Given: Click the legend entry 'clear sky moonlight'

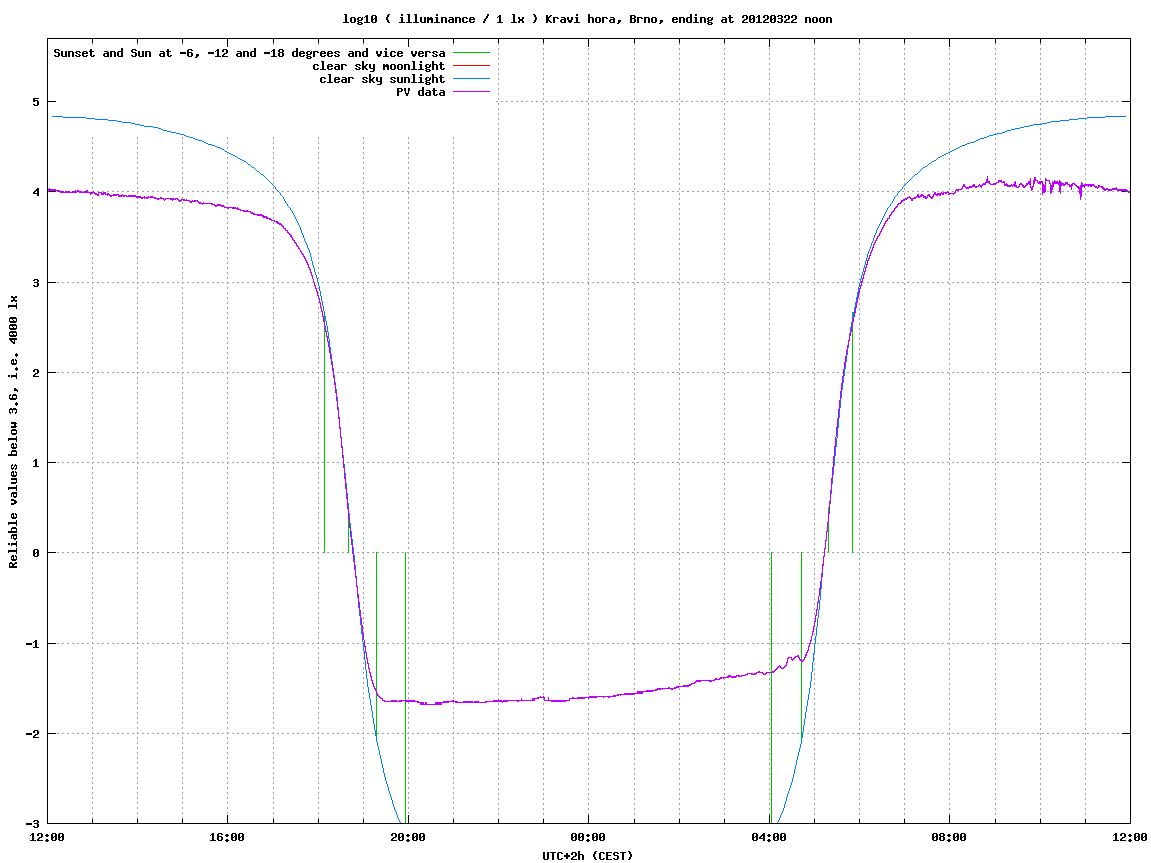Looking at the screenshot, I should pyautogui.click(x=379, y=66).
